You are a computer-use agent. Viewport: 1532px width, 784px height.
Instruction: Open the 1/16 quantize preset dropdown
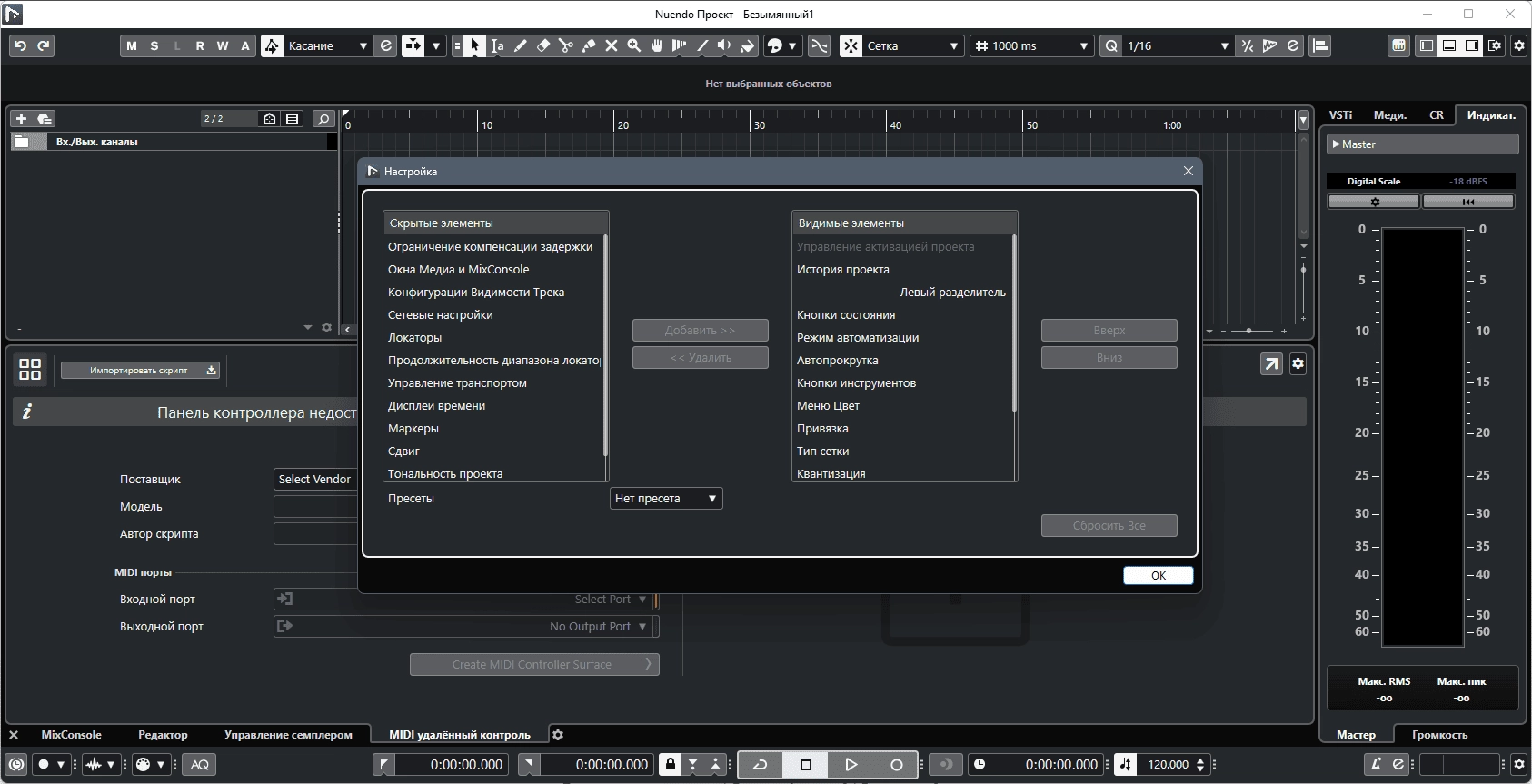[x=1177, y=45]
